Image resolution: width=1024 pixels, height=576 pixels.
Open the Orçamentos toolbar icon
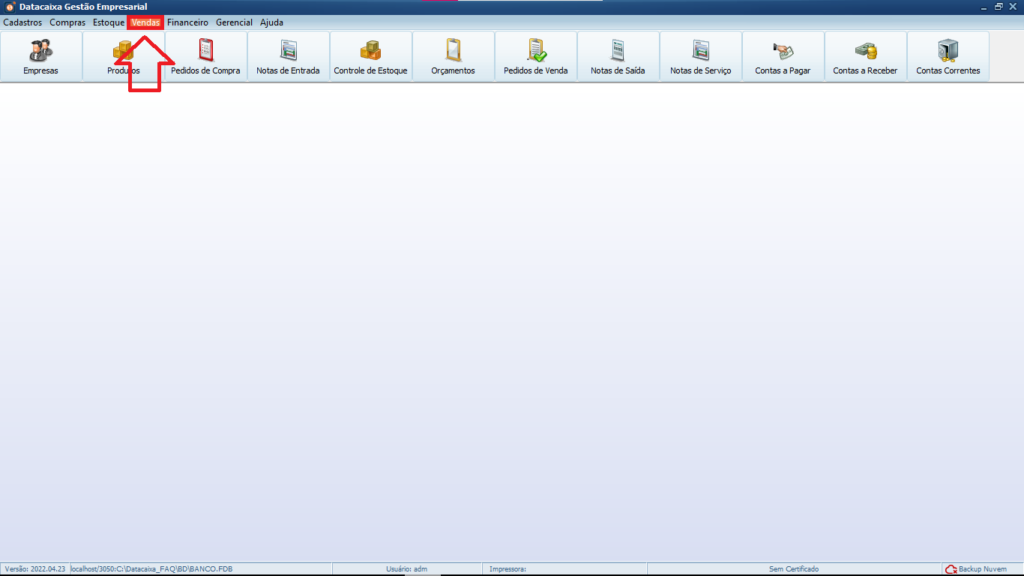coord(453,56)
